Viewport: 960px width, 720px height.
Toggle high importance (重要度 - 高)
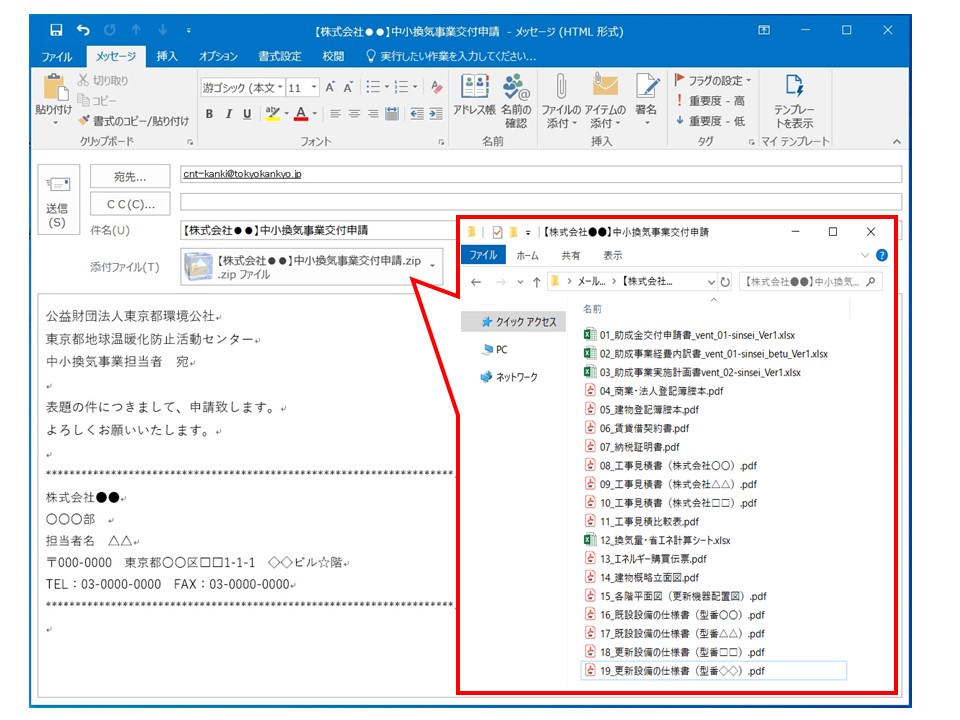click(711, 101)
